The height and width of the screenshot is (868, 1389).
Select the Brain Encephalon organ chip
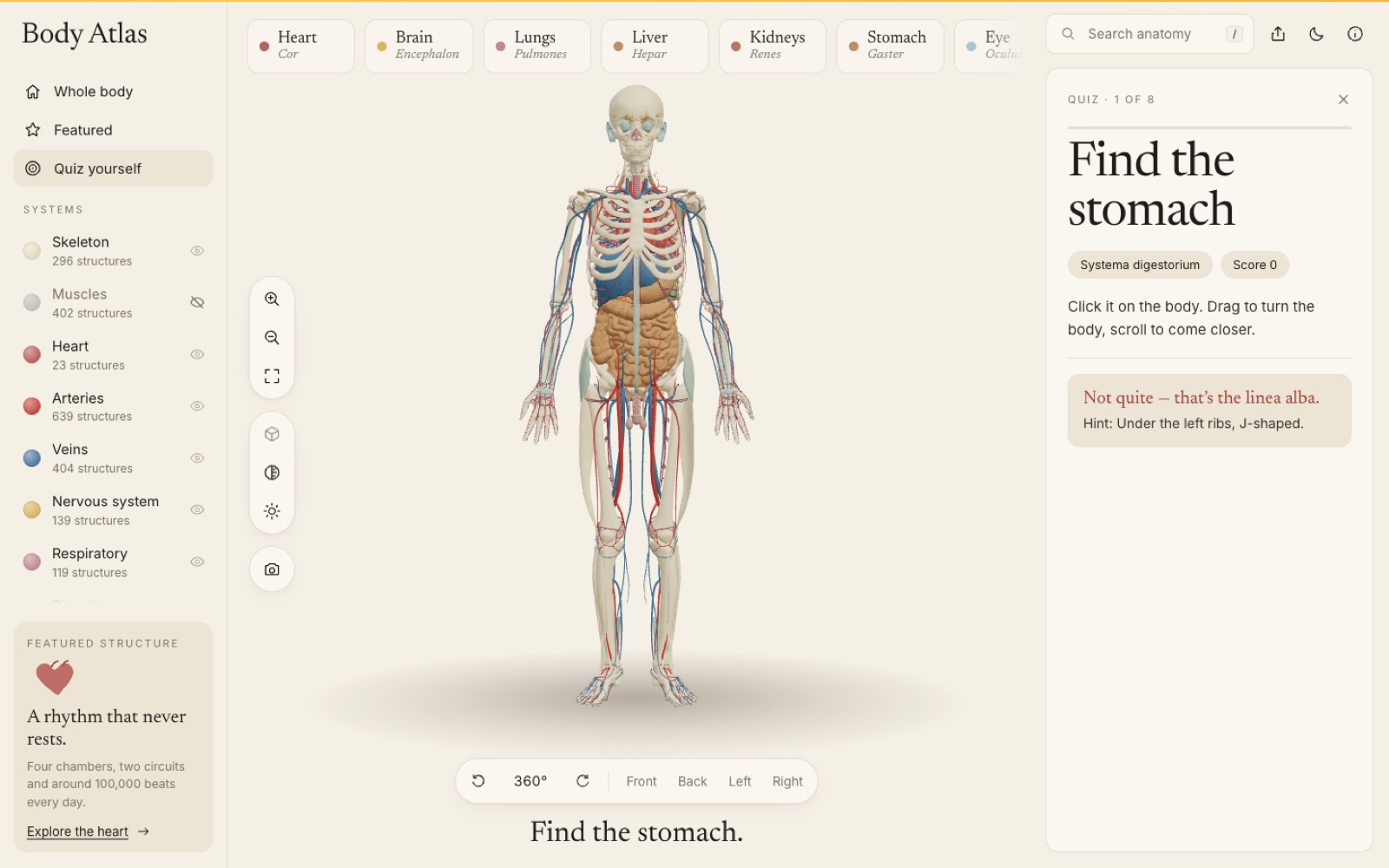(x=418, y=46)
